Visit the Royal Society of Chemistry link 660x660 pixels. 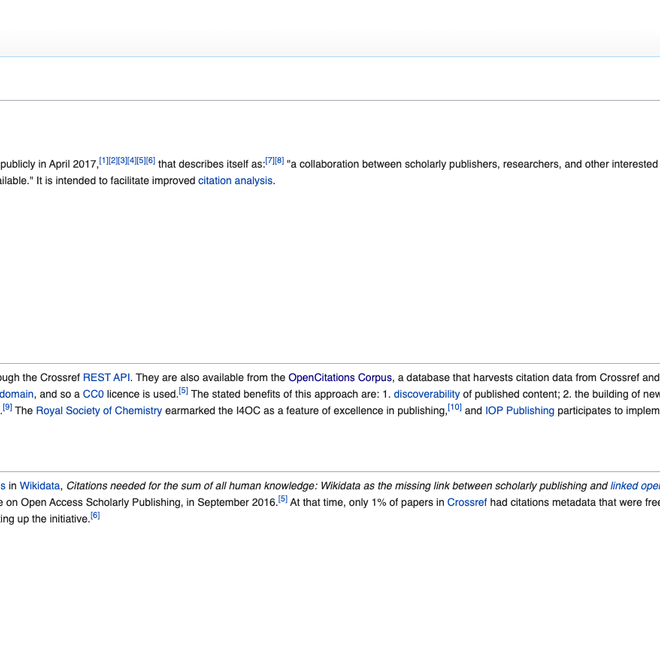[x=99, y=411]
